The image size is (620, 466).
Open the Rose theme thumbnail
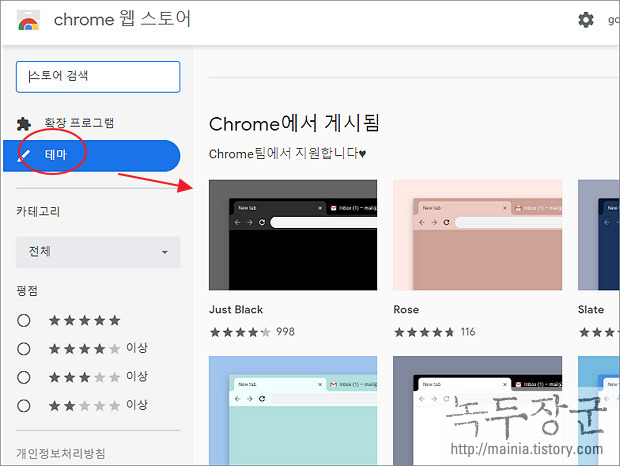[477, 235]
